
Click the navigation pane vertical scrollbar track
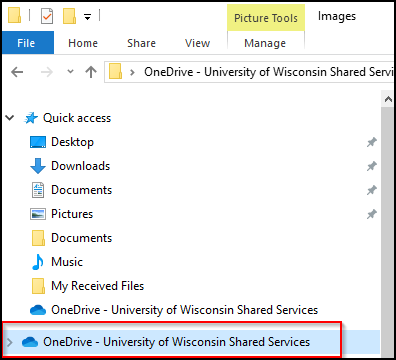388,231
